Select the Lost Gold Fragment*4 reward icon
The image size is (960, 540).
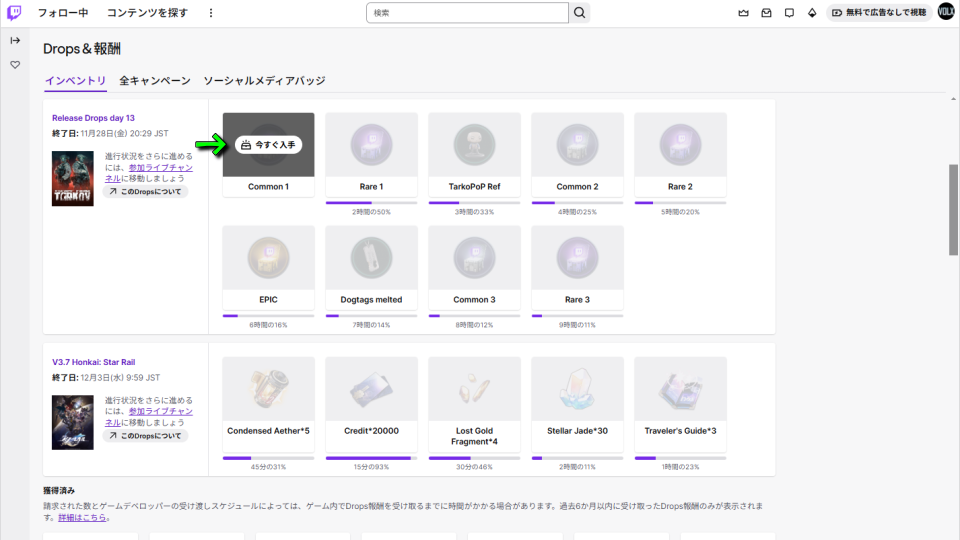pyautogui.click(x=474, y=389)
